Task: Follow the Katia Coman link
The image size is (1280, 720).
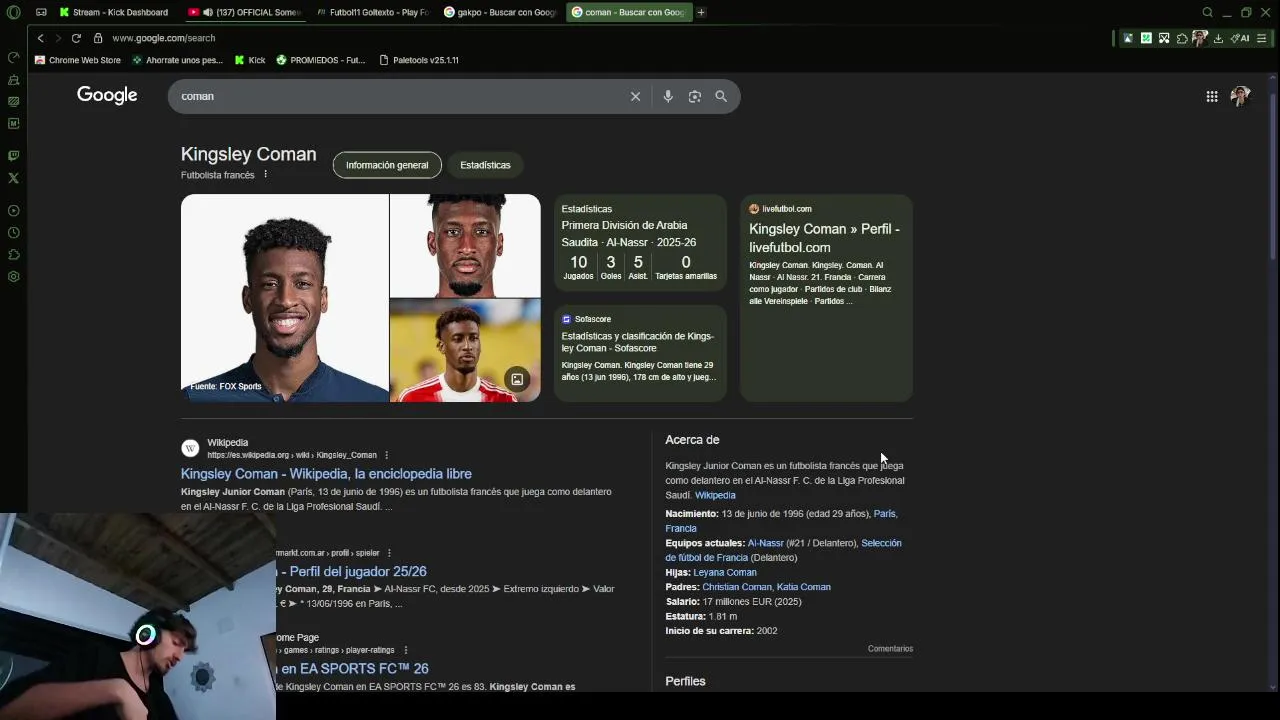Action: point(804,587)
